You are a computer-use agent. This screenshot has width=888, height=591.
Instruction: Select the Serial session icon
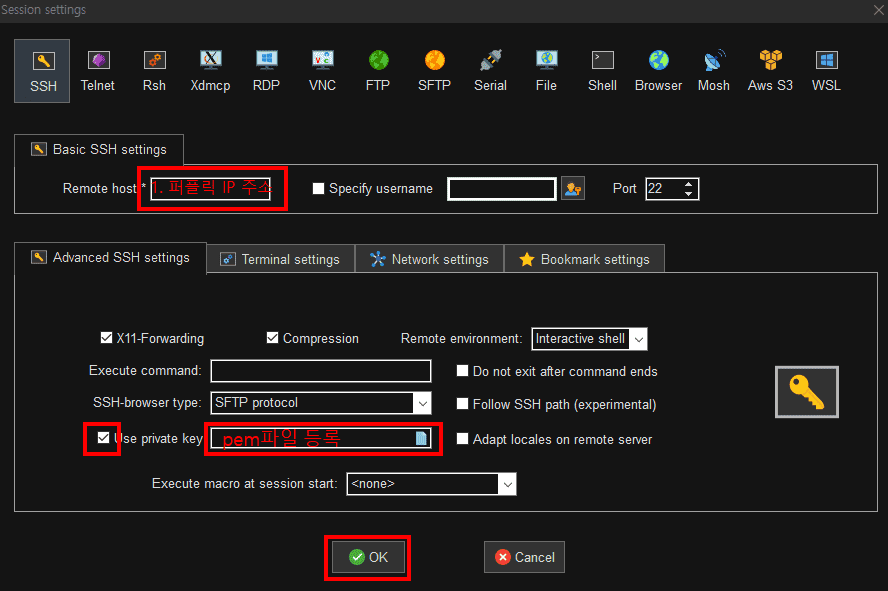tap(490, 71)
